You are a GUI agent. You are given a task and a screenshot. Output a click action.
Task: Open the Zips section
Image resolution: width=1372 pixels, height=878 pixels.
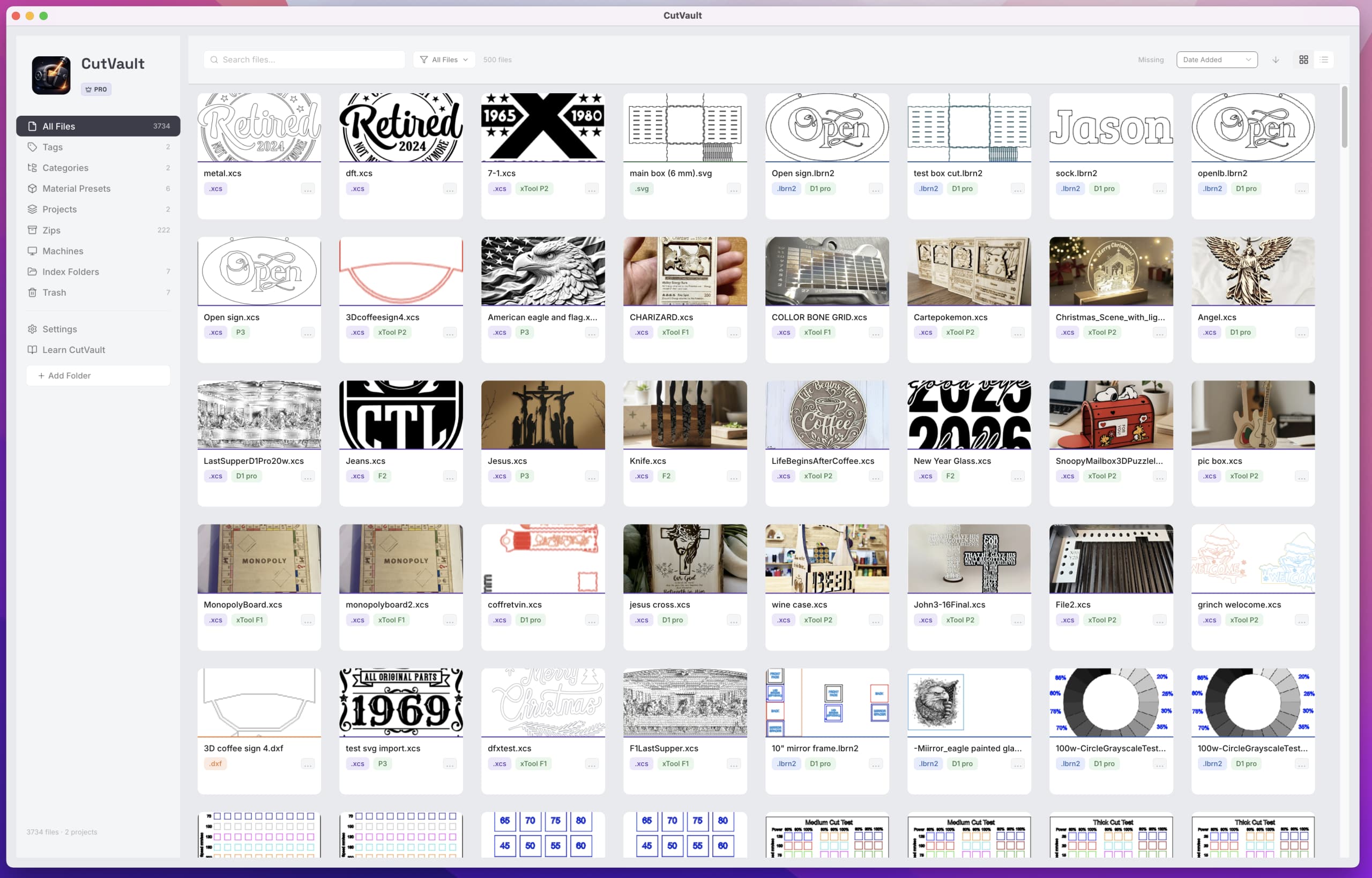coord(98,230)
